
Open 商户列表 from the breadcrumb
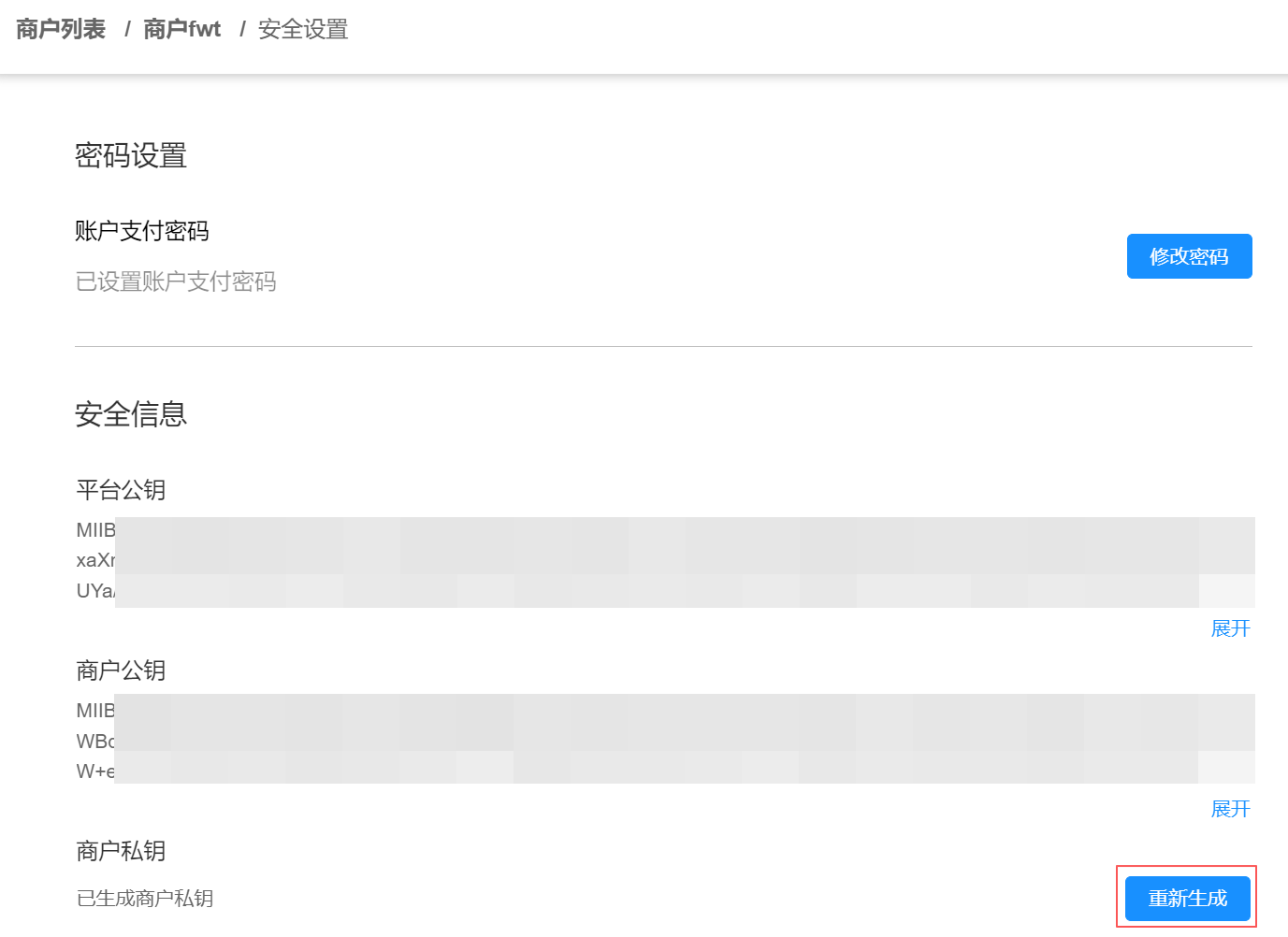(59, 28)
